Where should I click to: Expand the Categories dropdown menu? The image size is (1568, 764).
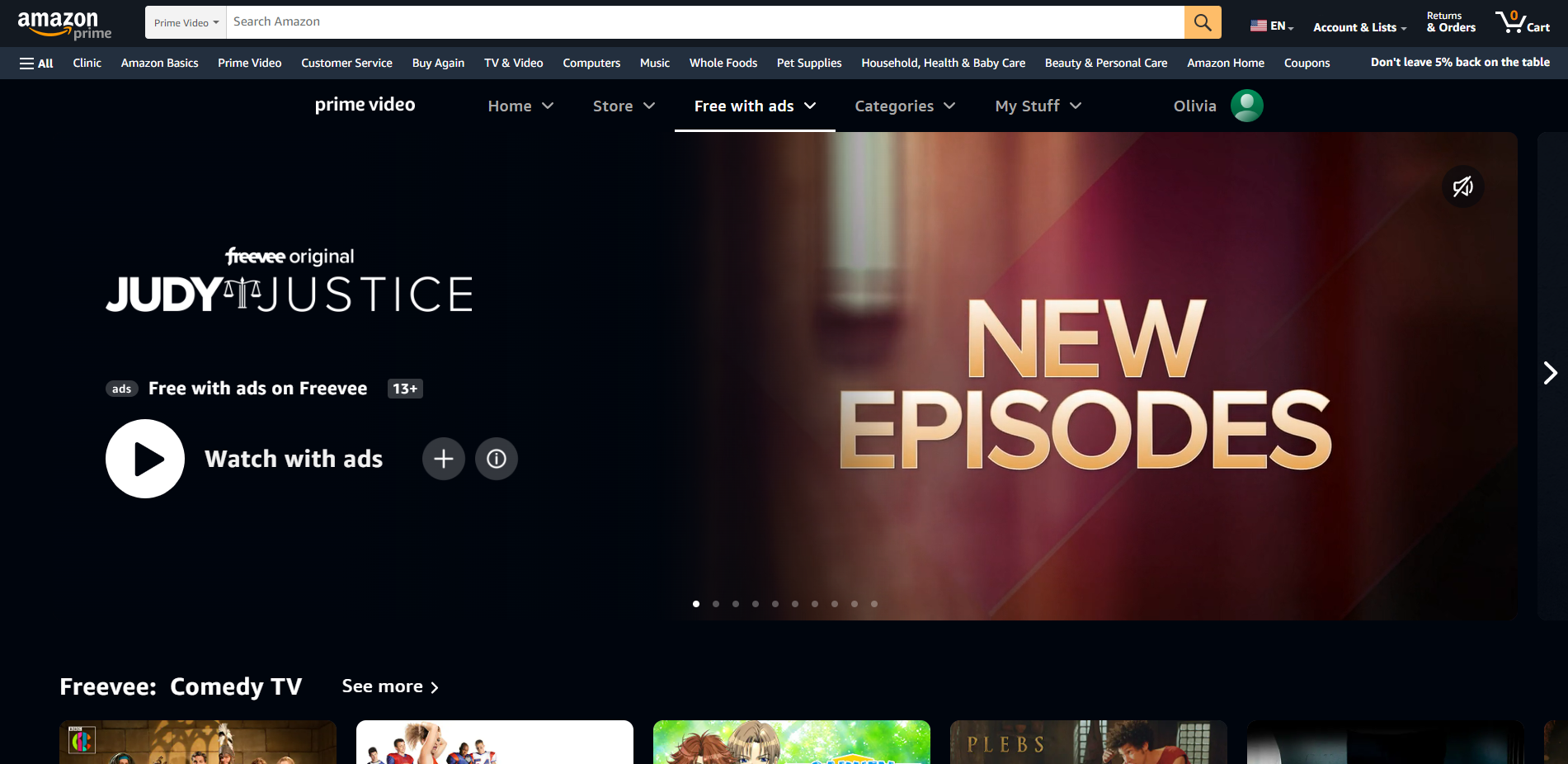(x=905, y=106)
